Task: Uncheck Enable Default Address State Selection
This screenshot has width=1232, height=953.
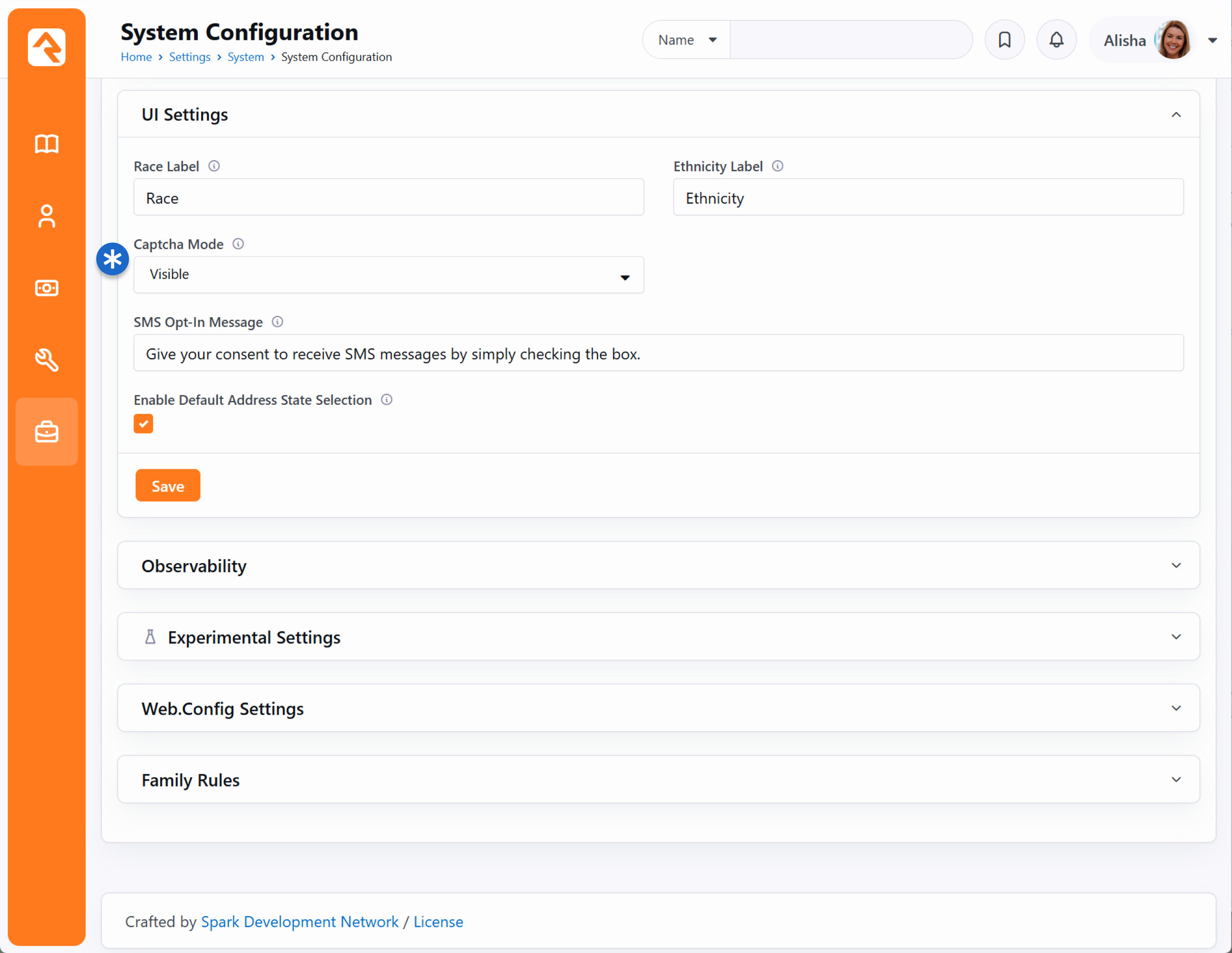Action: click(x=143, y=424)
